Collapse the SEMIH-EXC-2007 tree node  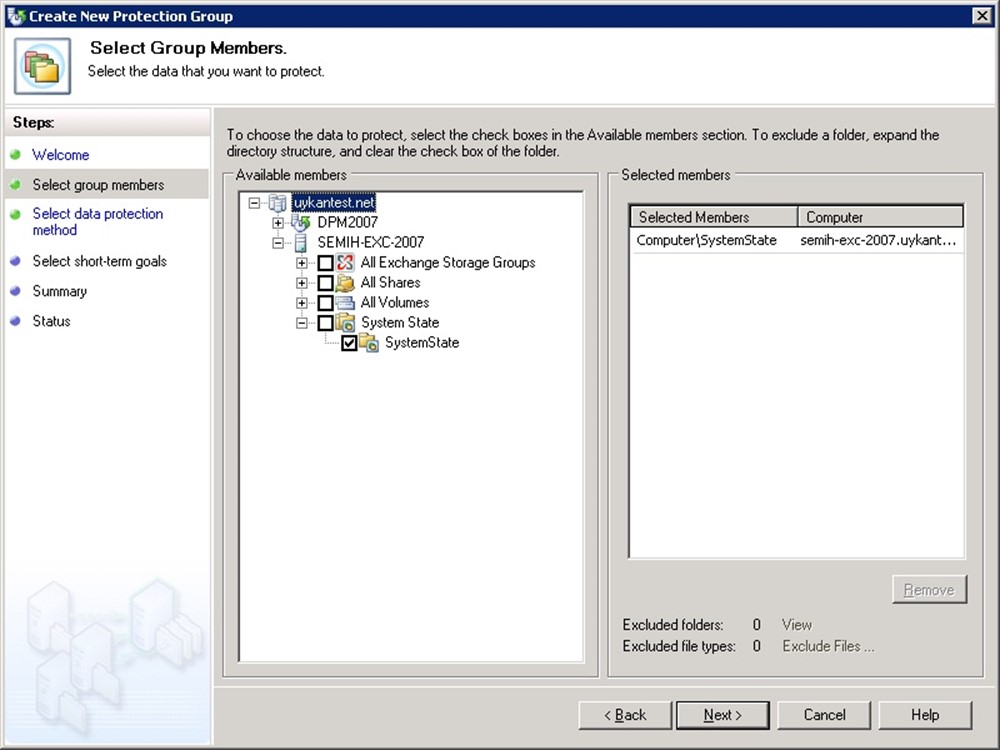278,242
